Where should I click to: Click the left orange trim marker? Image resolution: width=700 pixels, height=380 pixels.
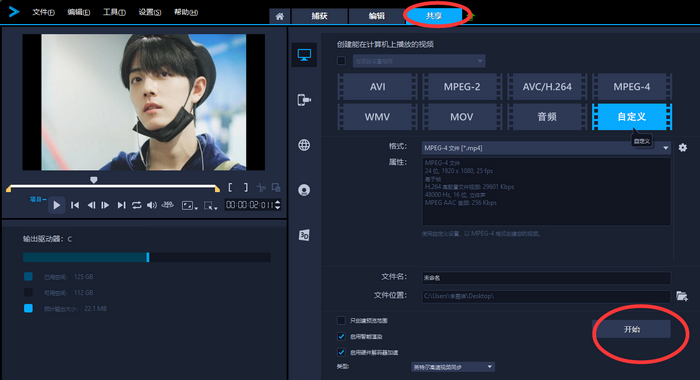pos(8,189)
